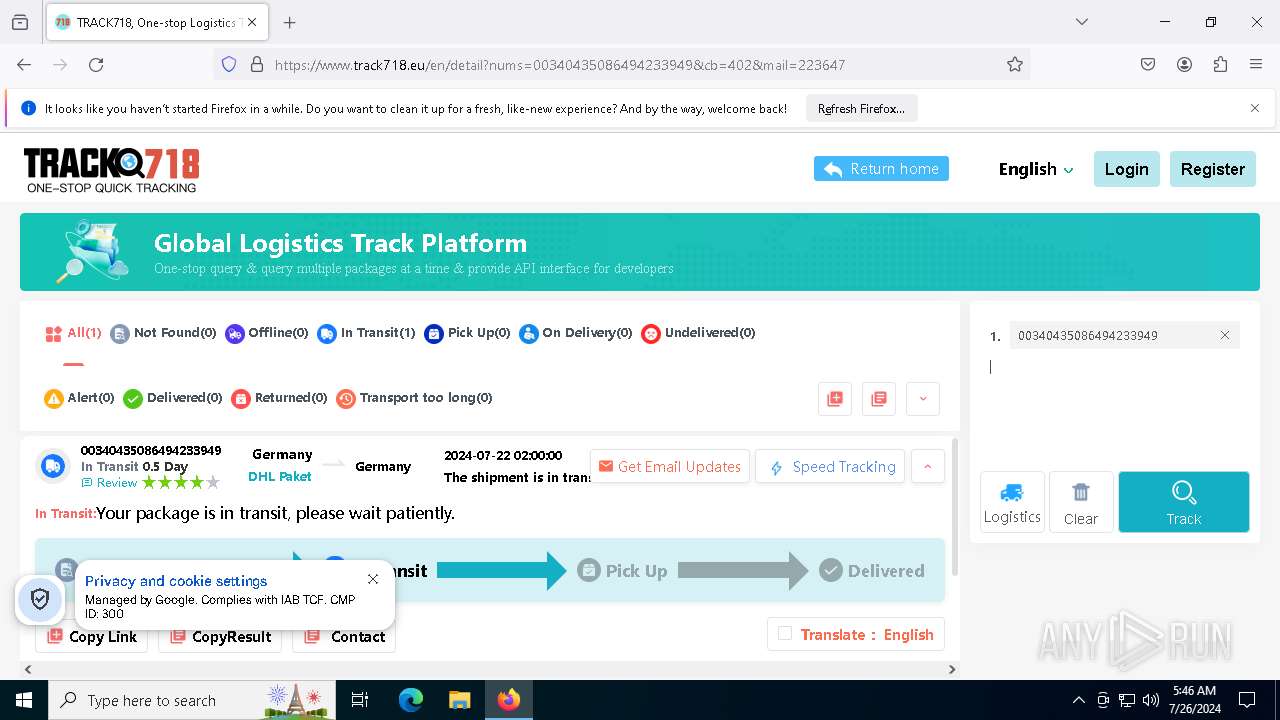1280x720 pixels.
Task: Dismiss the Firefox refresh notification bar
Action: tap(1255, 108)
